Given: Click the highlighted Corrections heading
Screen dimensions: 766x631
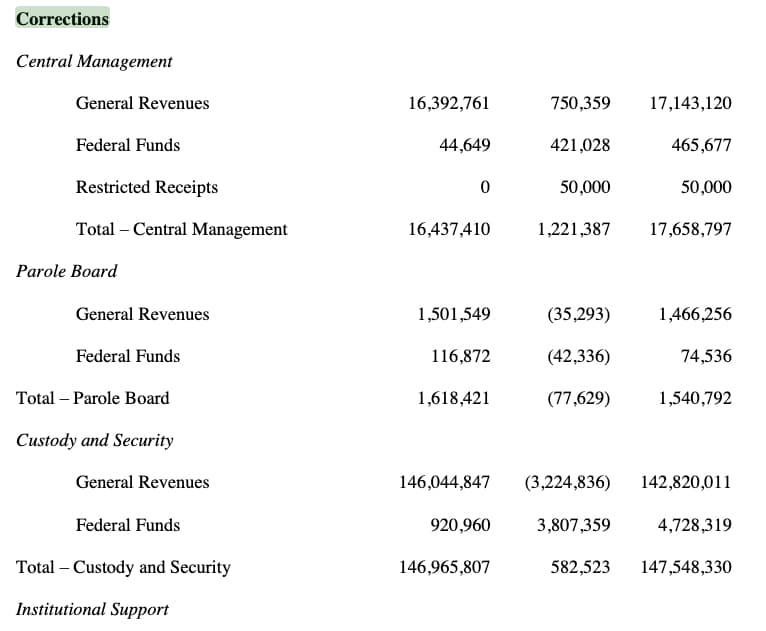Looking at the screenshot, I should tap(62, 19).
